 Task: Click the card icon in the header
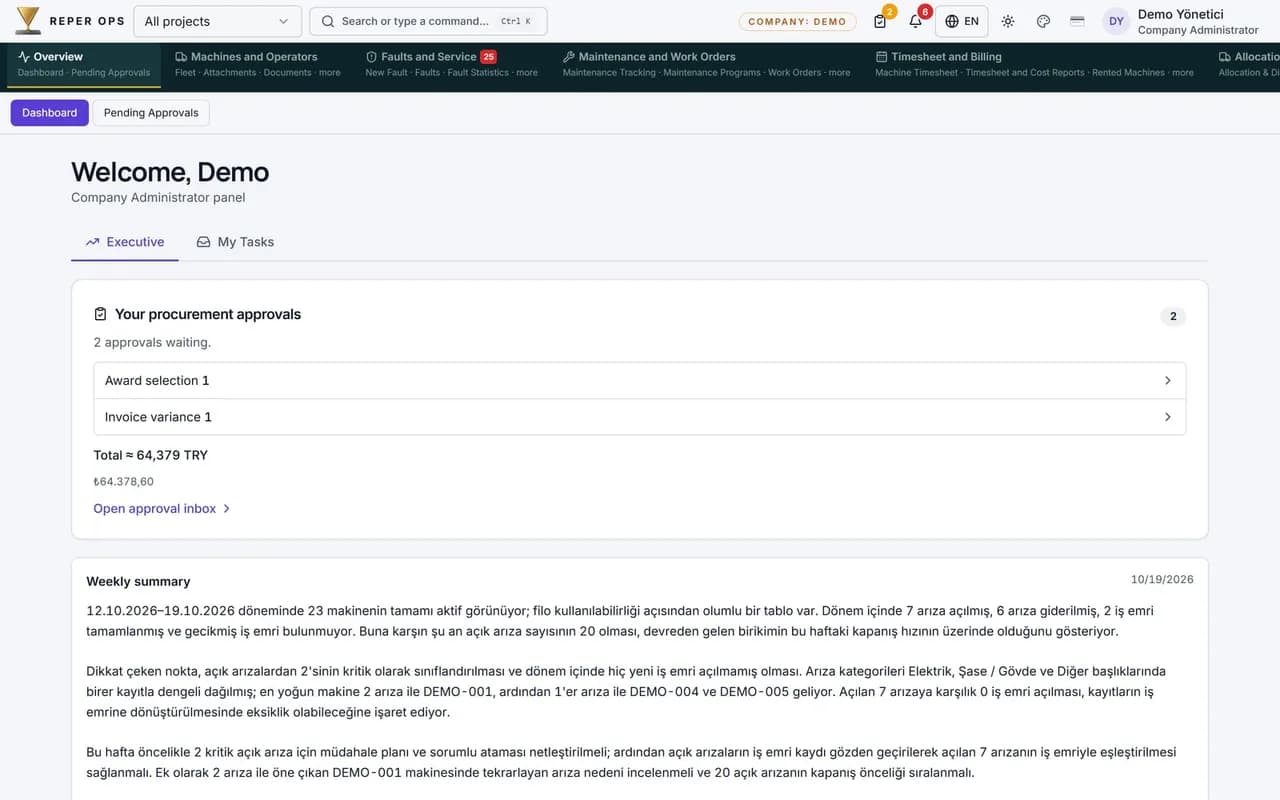1077,21
